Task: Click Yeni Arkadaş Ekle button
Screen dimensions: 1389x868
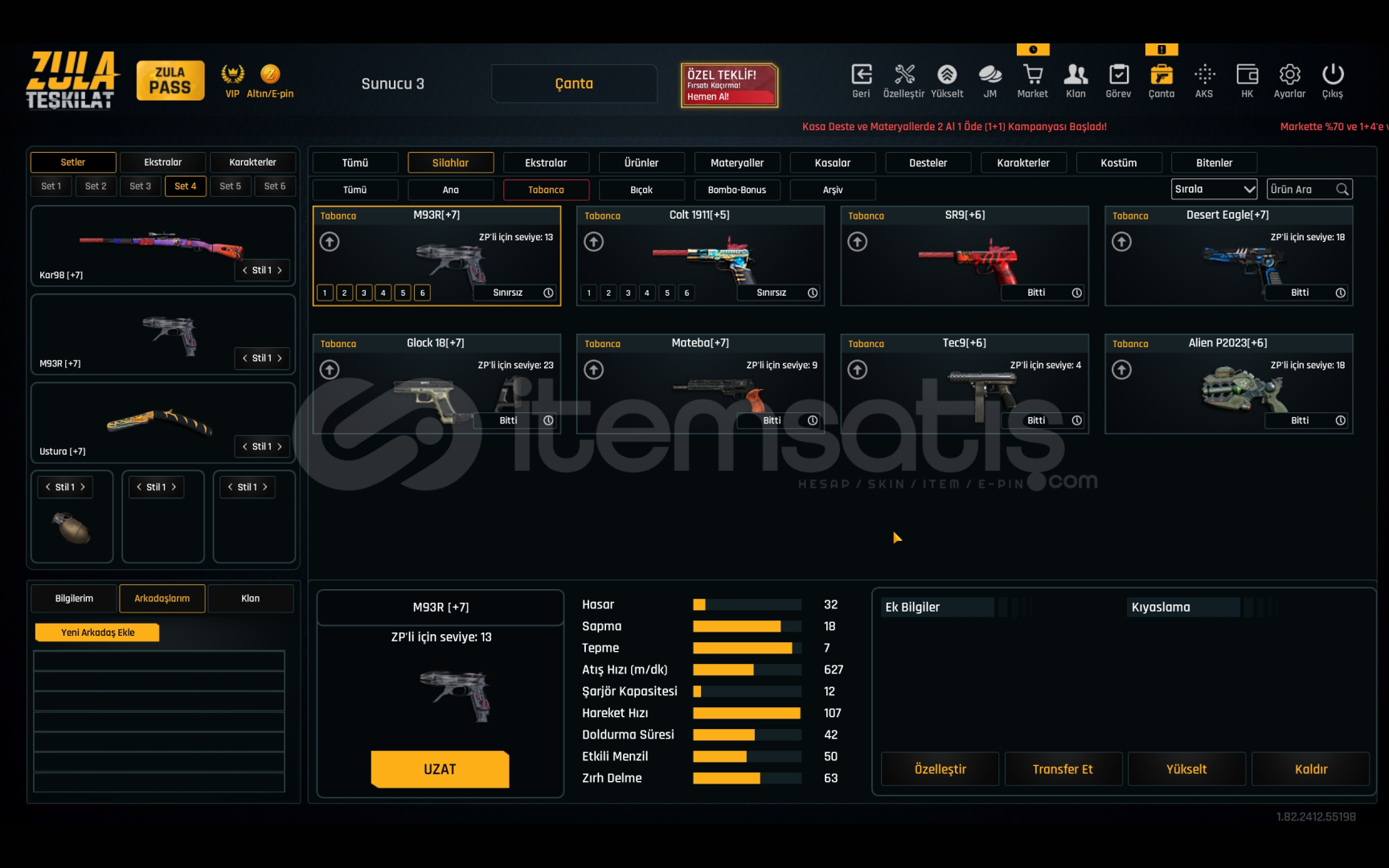Action: [97, 633]
